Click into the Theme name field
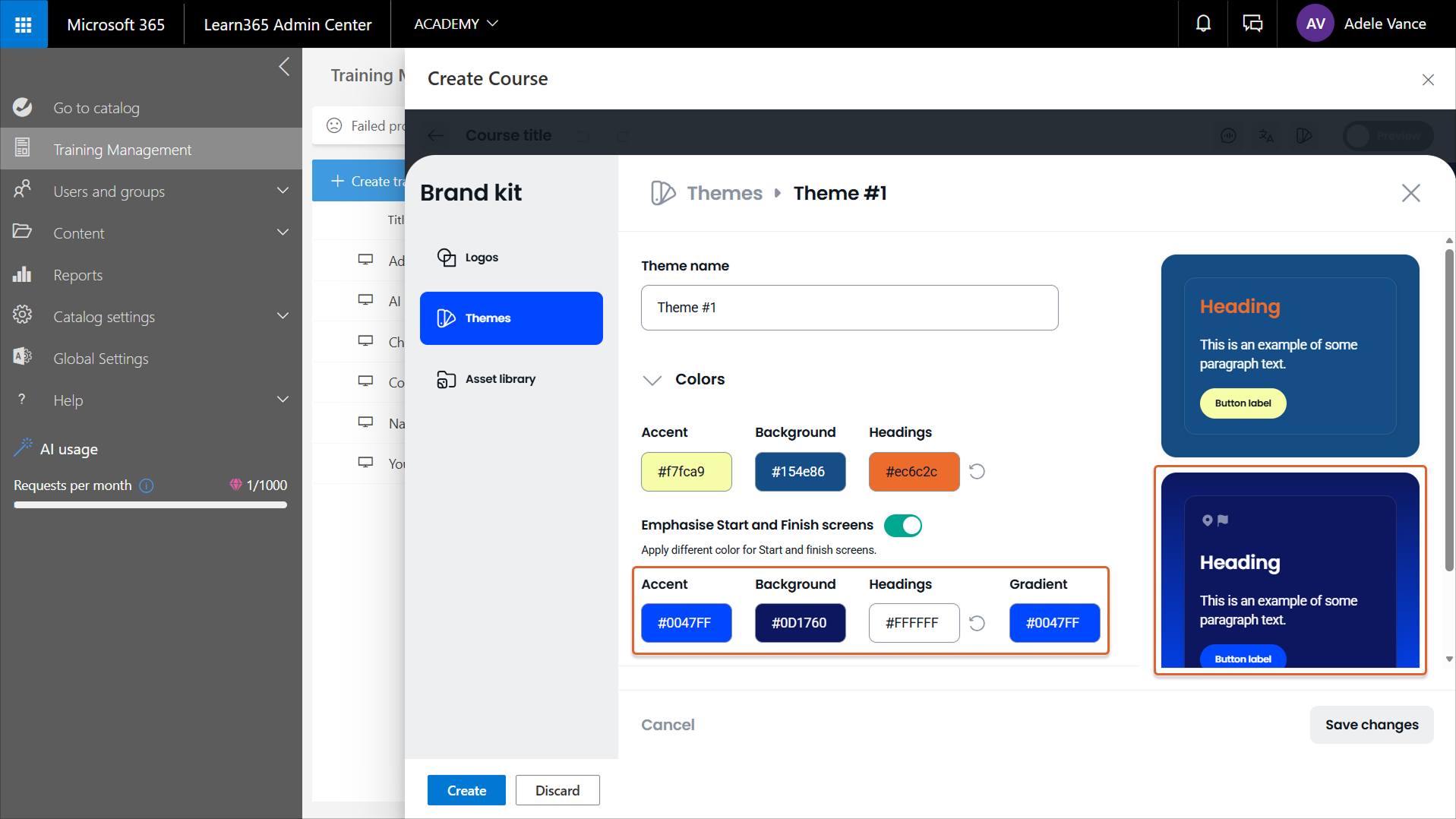Viewport: 1456px width, 819px height. (849, 308)
